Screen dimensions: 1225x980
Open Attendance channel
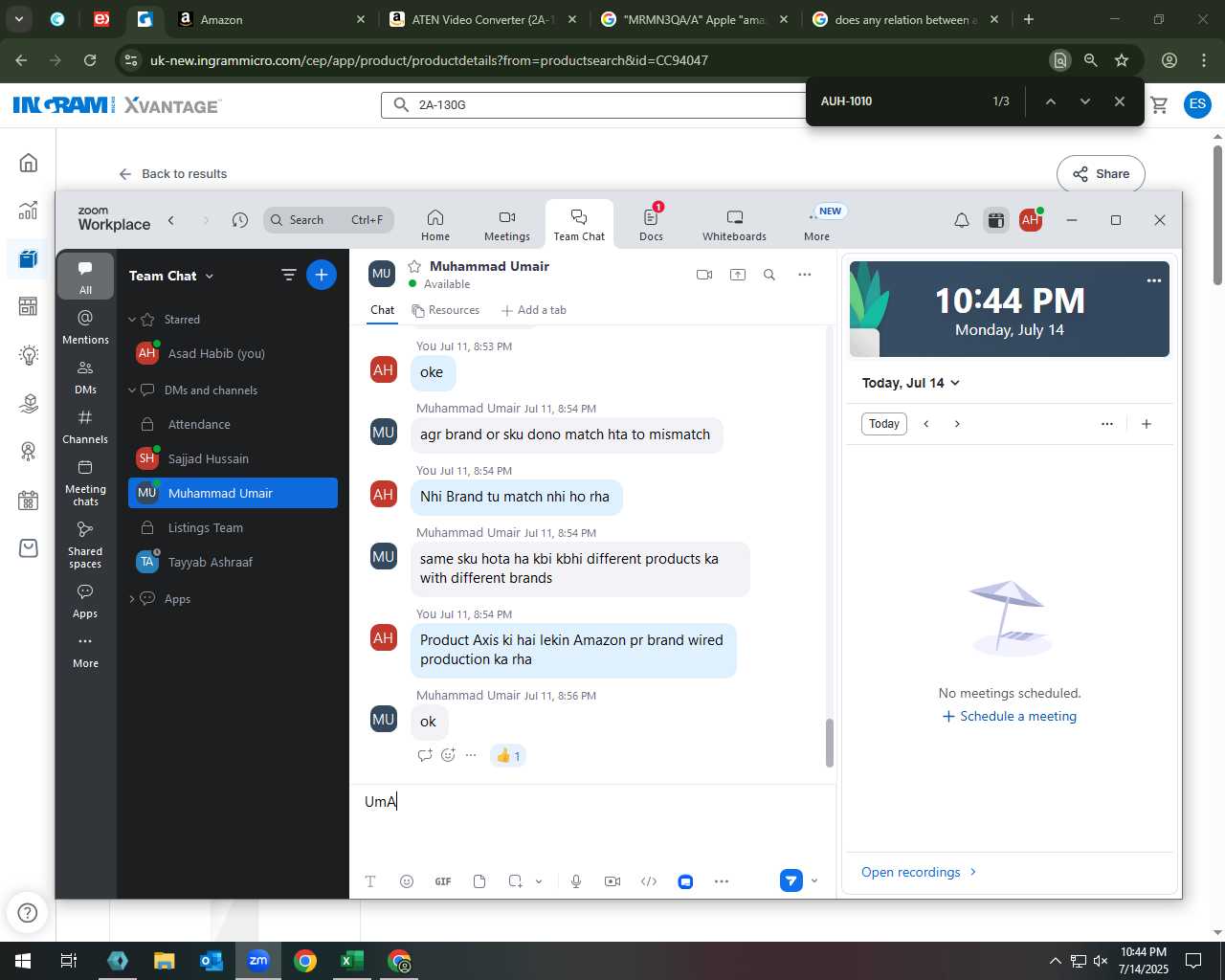click(x=233, y=424)
